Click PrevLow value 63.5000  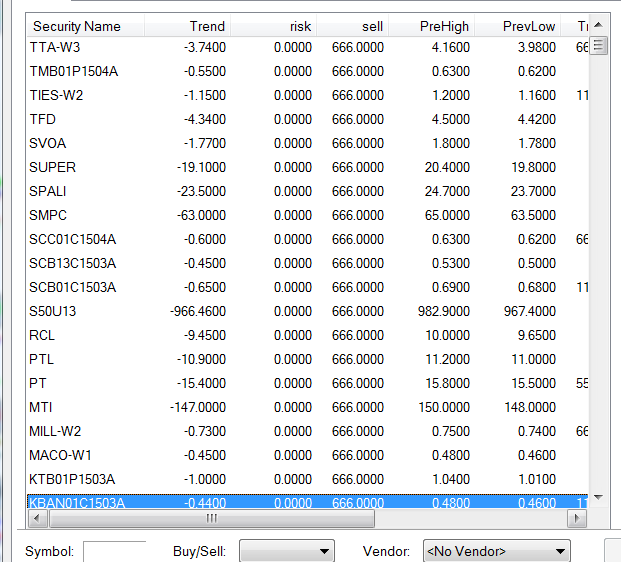pyautogui.click(x=533, y=215)
